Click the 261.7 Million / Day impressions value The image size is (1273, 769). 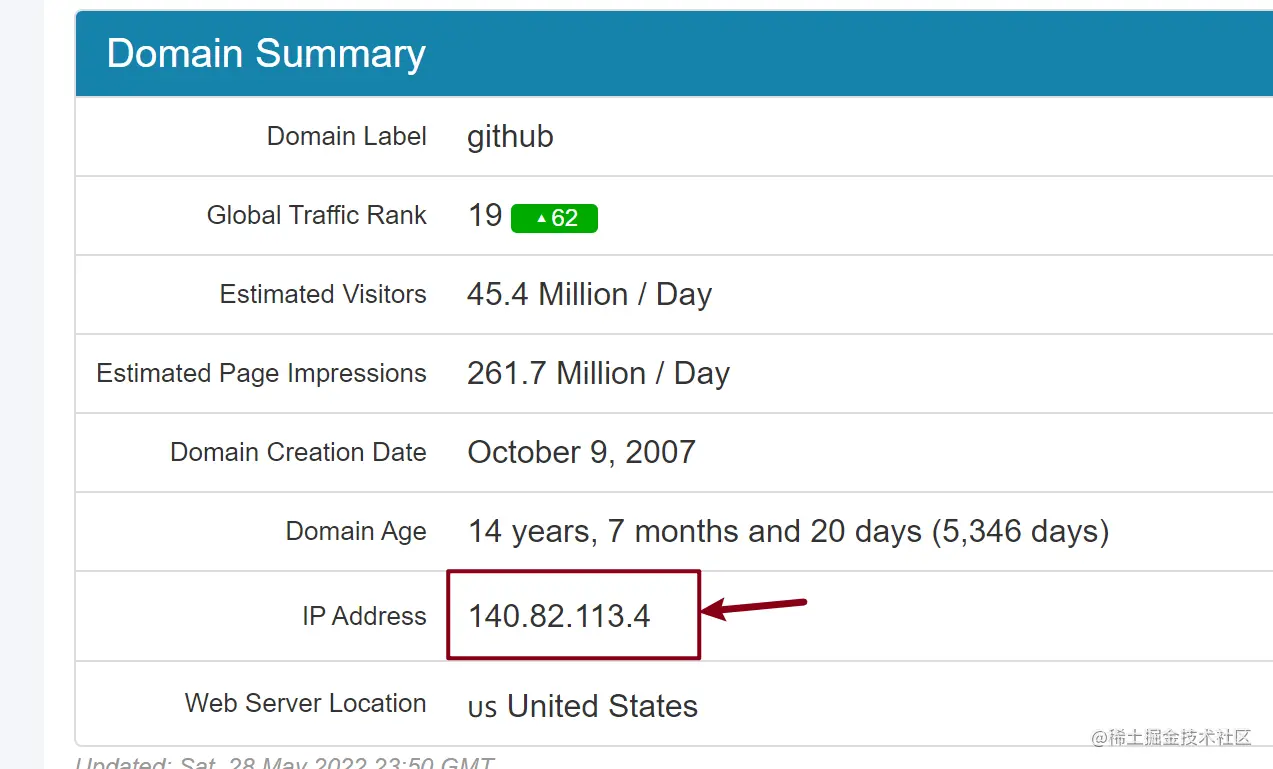(598, 373)
